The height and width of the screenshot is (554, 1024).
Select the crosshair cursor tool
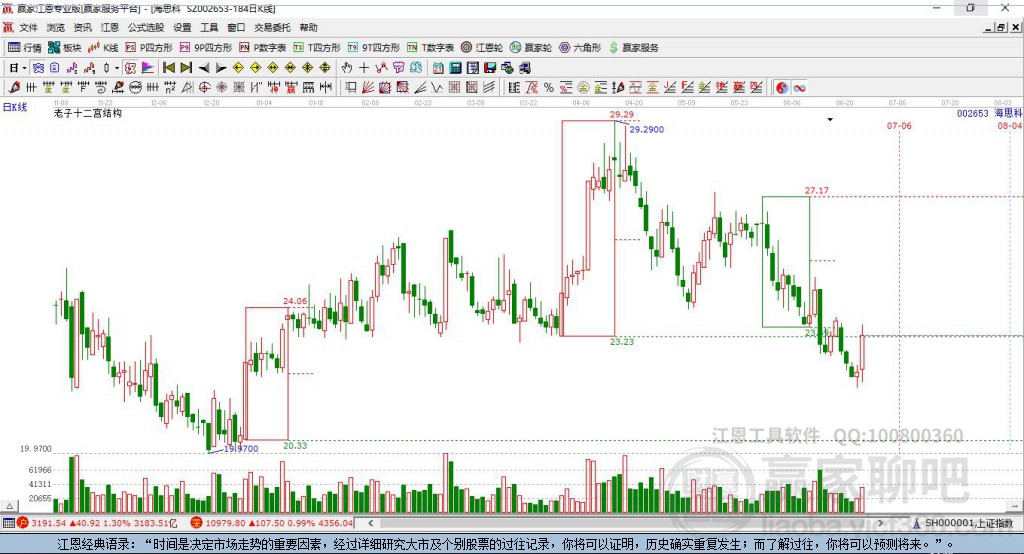click(364, 68)
